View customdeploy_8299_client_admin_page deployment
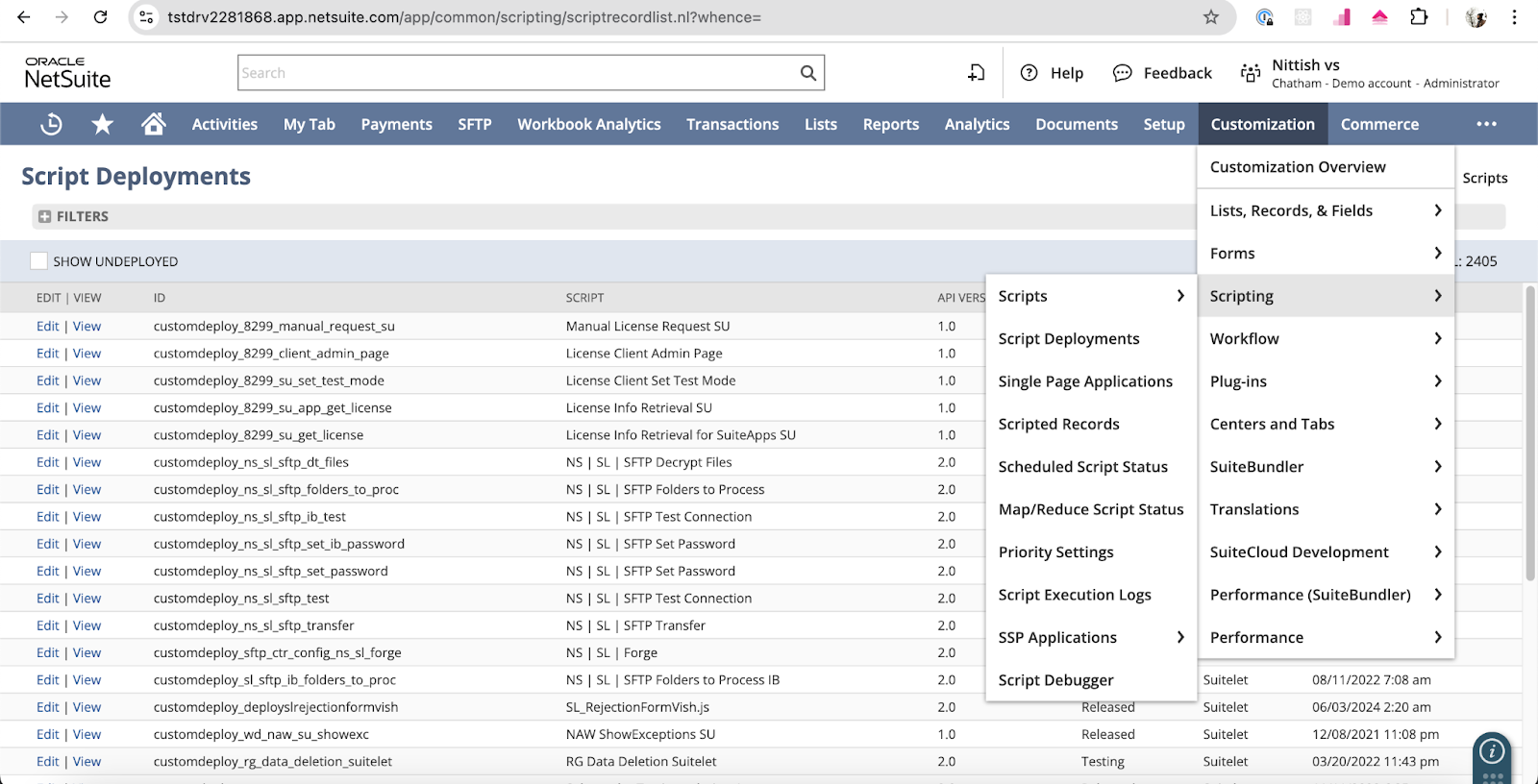The height and width of the screenshot is (784, 1538). [87, 354]
